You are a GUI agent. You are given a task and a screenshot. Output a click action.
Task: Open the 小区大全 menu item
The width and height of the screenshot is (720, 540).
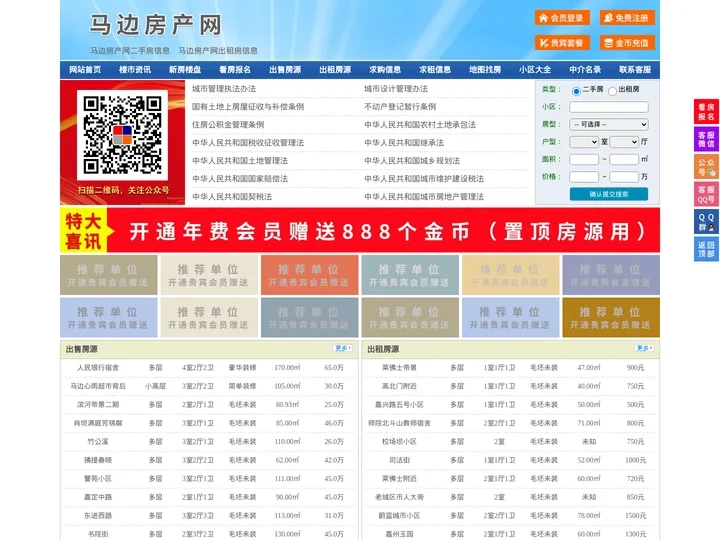[535, 70]
